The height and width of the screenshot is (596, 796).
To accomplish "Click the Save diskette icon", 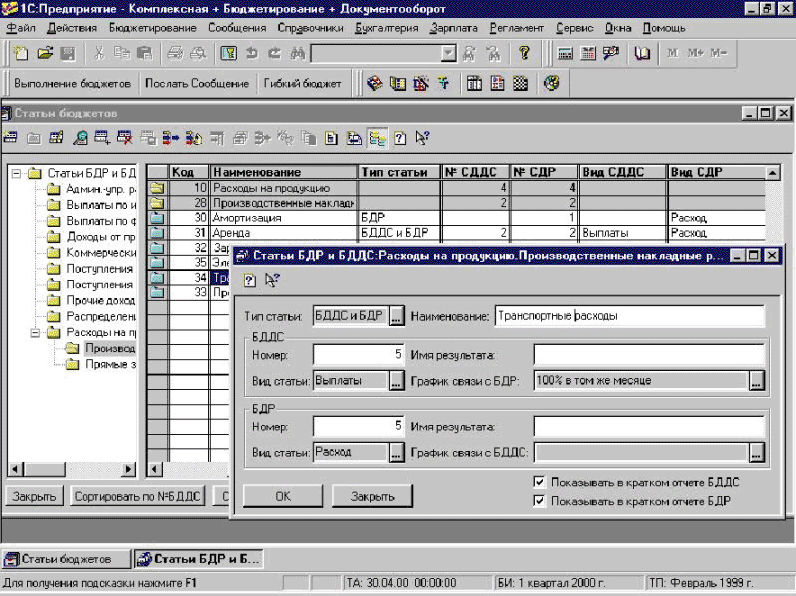I will coord(68,53).
